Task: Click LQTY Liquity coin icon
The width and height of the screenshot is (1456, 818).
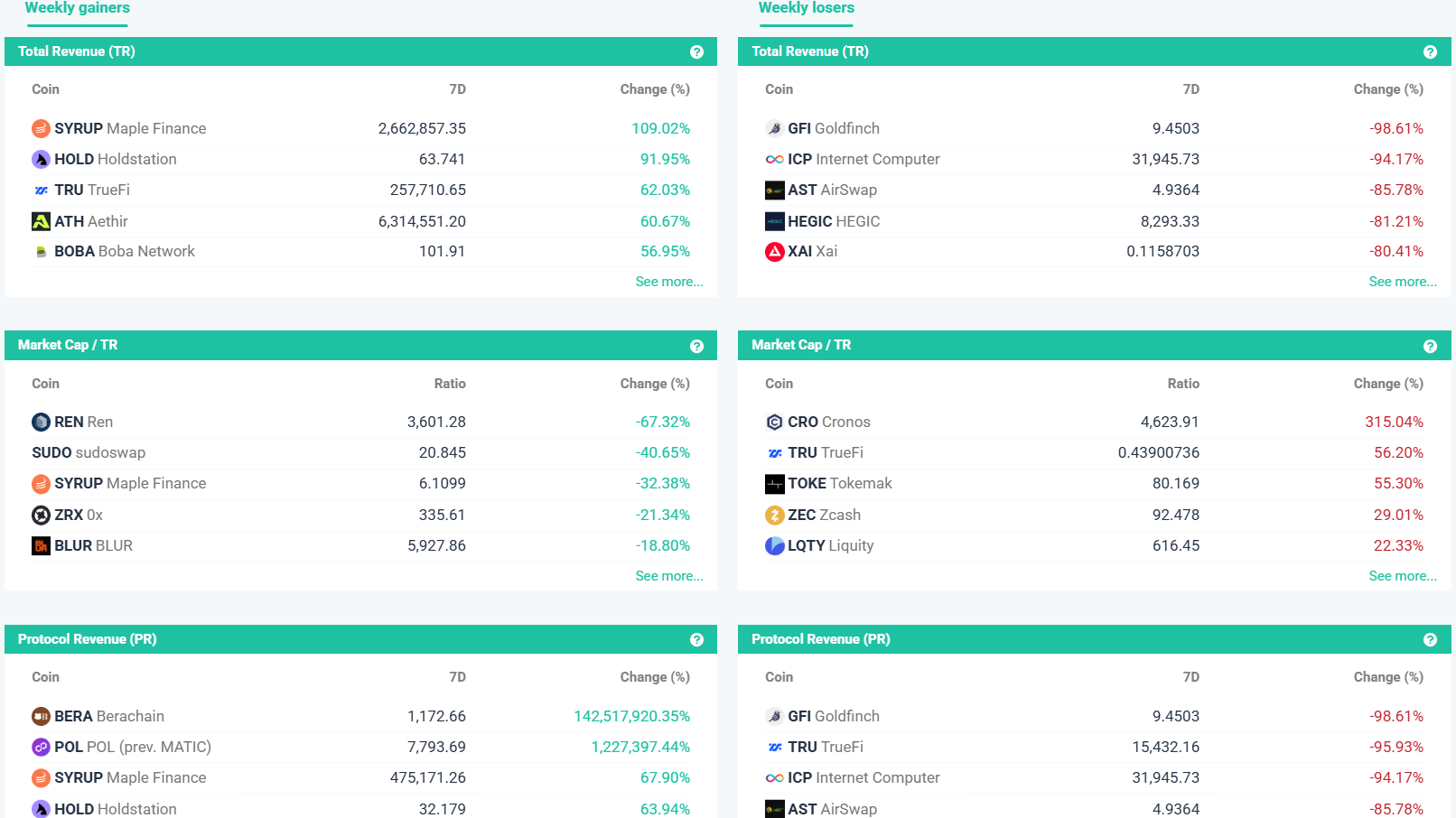Action: [x=774, y=545]
